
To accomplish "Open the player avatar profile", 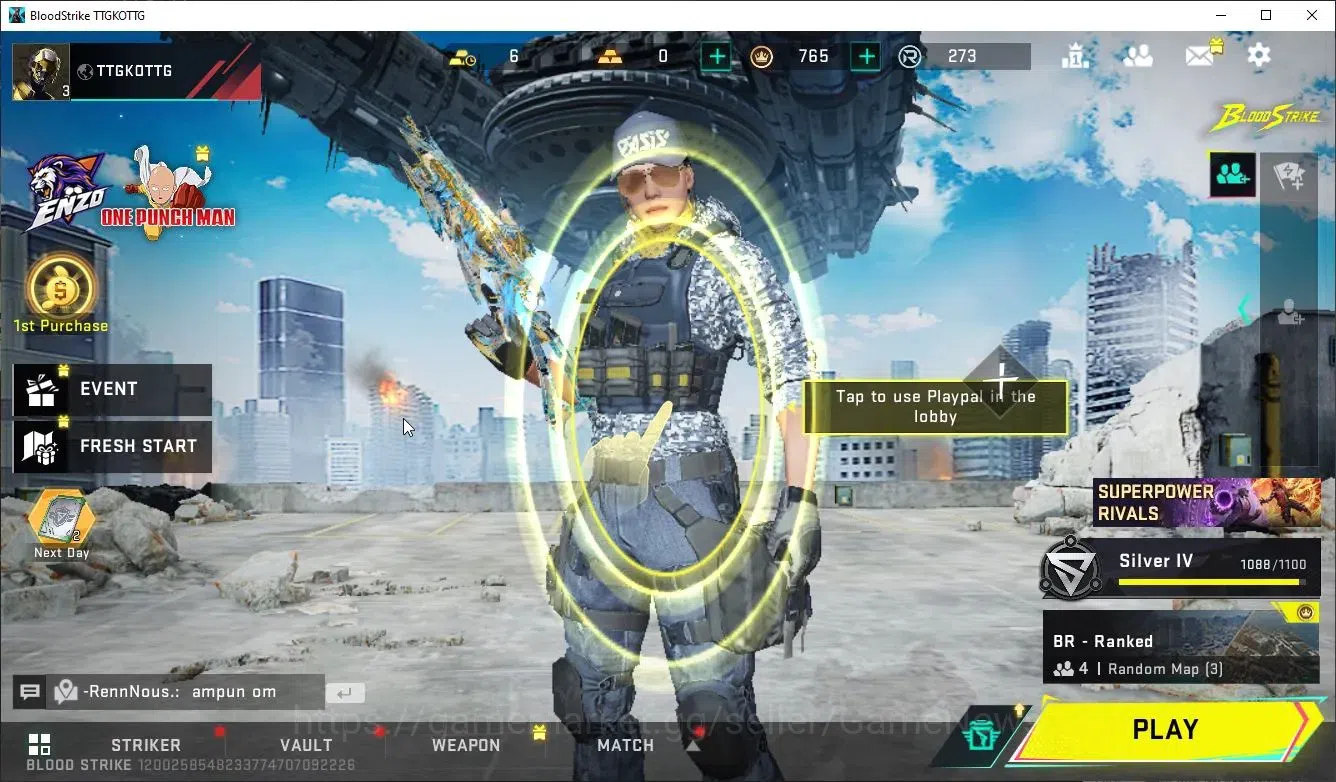I will point(40,72).
